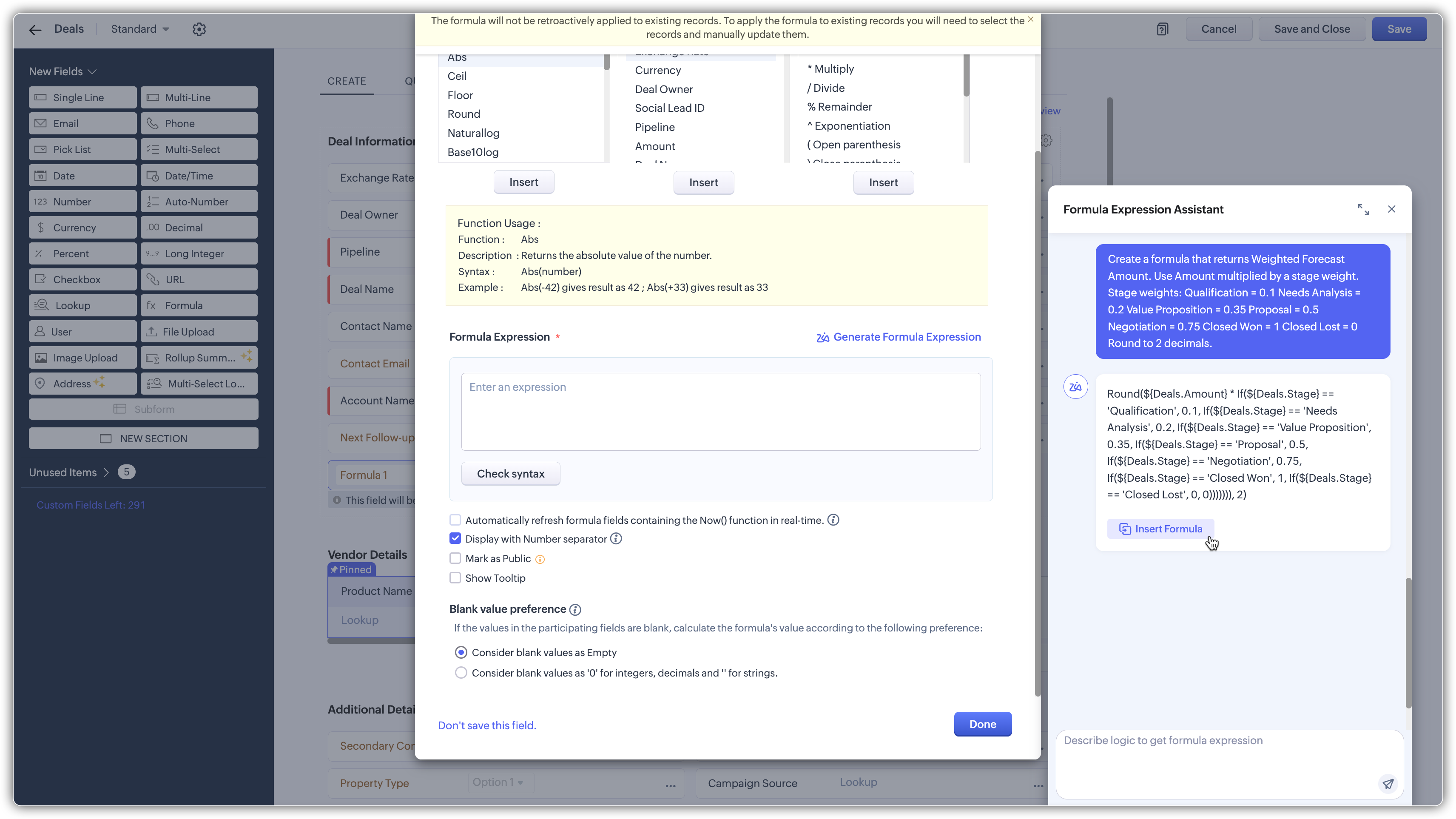Switch to the CREATE tab
Viewport: 1456px width, 819px height.
coord(347,81)
